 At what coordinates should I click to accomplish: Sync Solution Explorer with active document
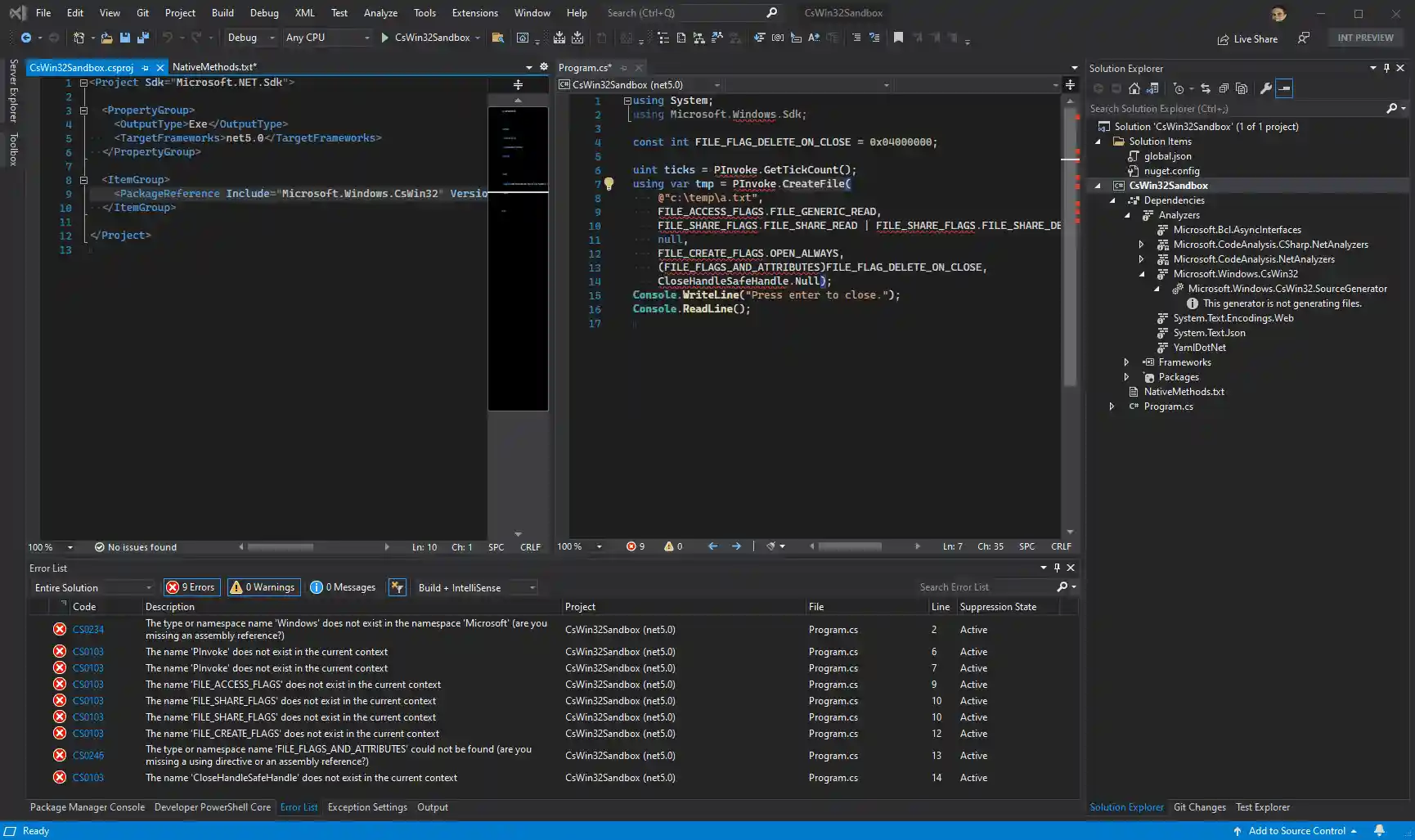[1206, 88]
